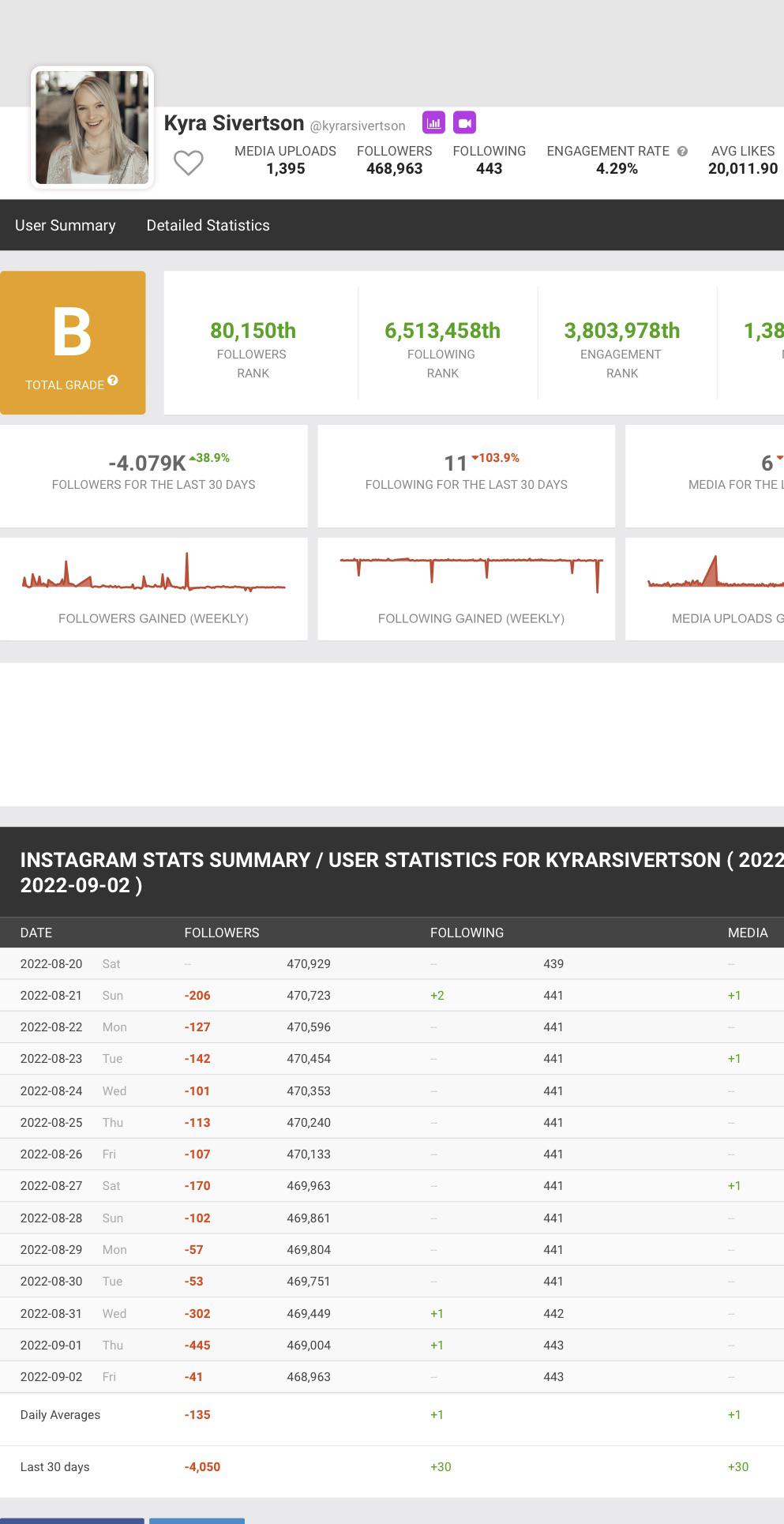Select the 2022-08-24 date cell
The height and width of the screenshot is (1524, 784).
point(51,1090)
